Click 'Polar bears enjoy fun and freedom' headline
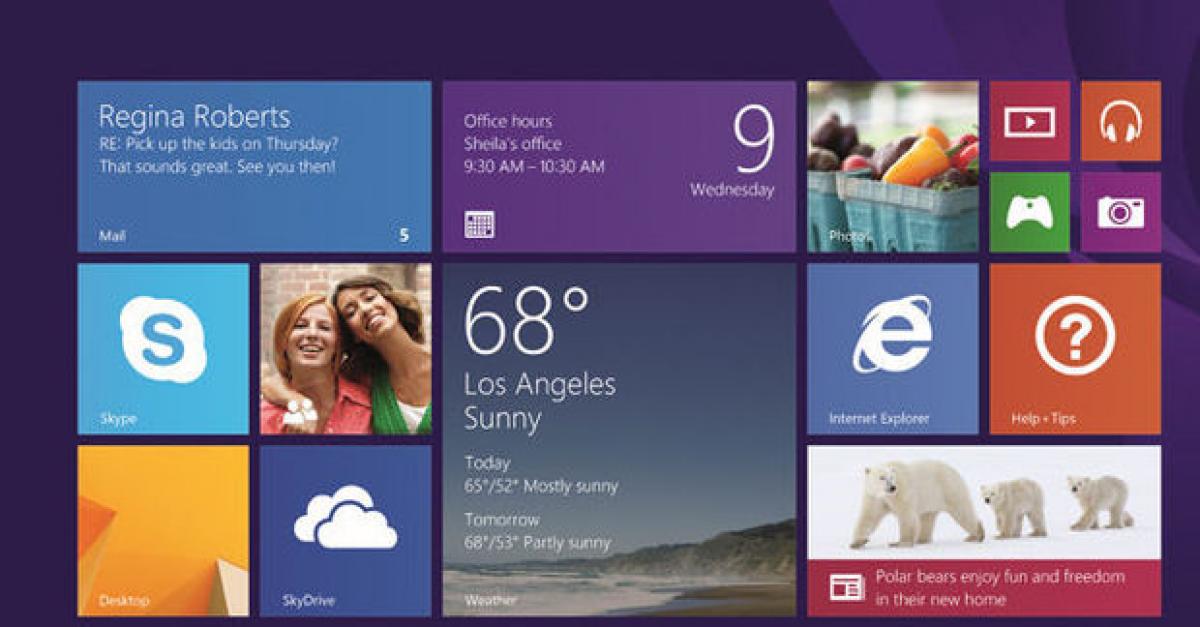This screenshot has width=1200, height=627. (x=1000, y=577)
